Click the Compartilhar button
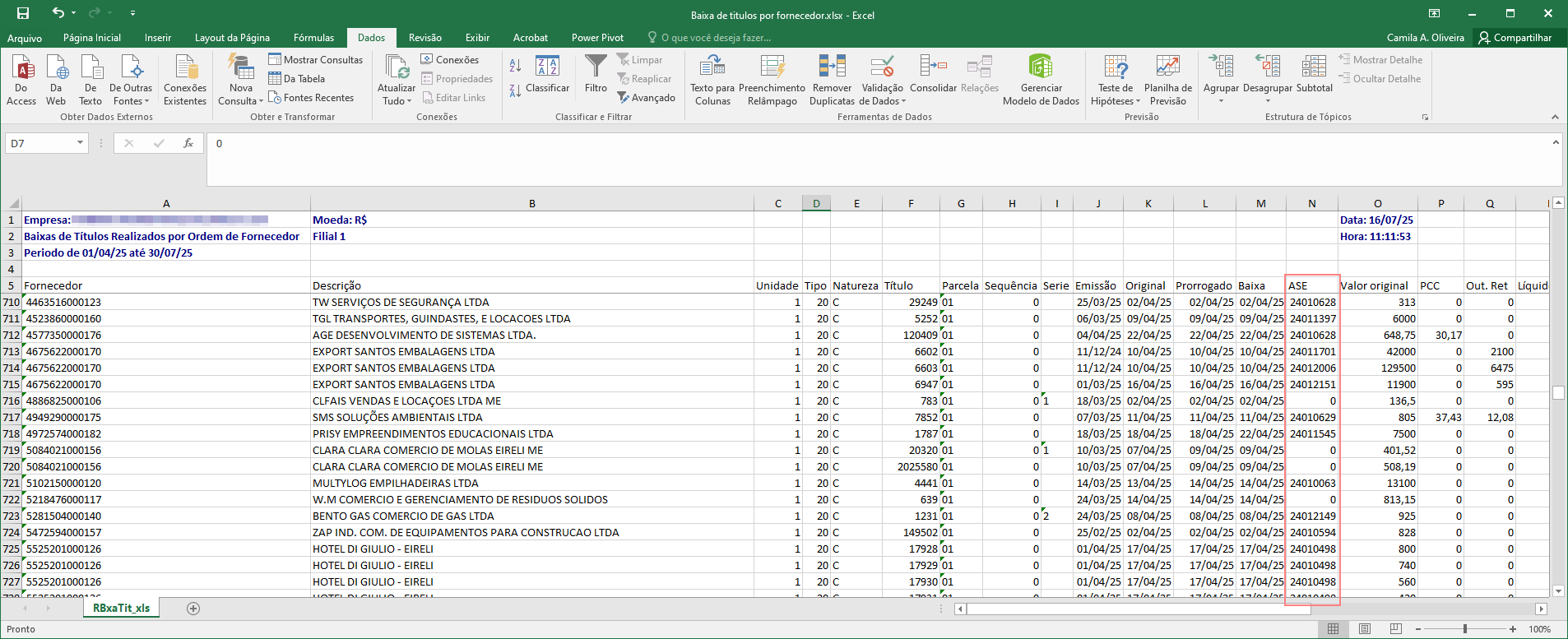The image size is (1568, 639). [1515, 38]
